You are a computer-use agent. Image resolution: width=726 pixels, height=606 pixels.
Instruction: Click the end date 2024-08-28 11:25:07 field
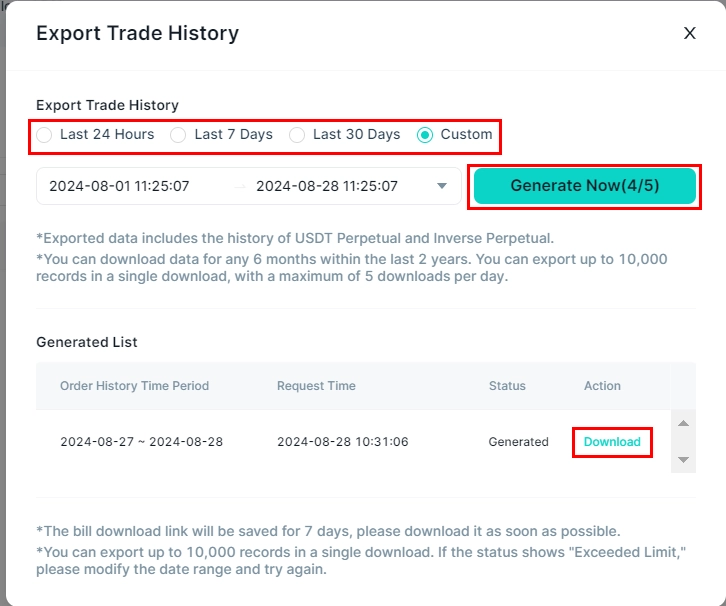pos(327,186)
